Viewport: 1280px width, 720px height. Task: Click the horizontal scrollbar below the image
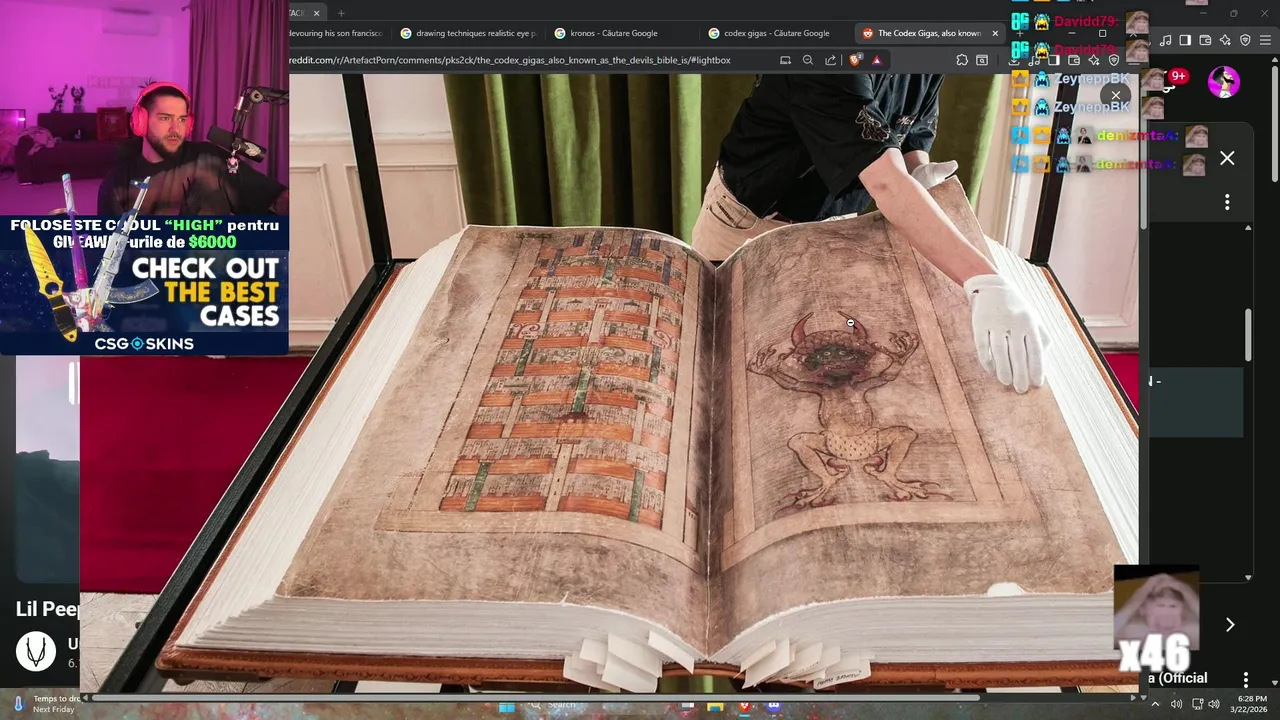pyautogui.click(x=535, y=698)
